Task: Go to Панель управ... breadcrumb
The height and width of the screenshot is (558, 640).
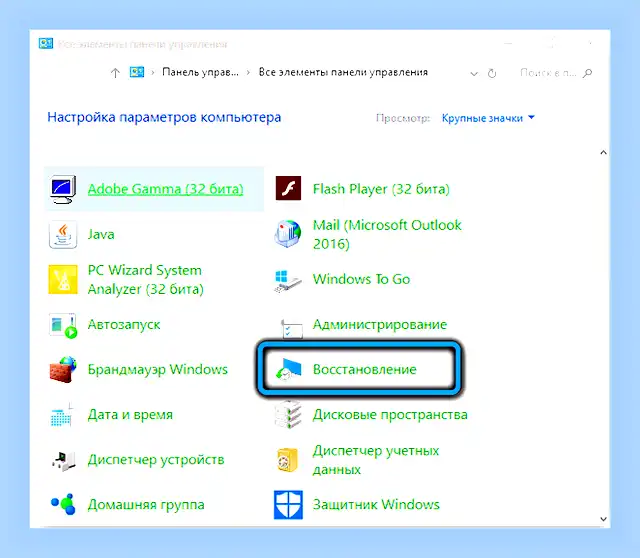Action: (x=200, y=72)
